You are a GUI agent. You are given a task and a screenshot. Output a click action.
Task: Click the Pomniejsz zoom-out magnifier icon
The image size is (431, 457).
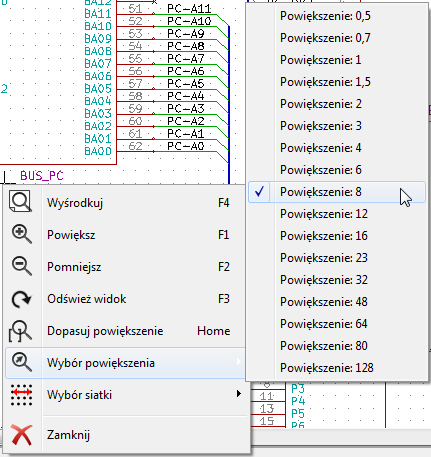pyautogui.click(x=22, y=266)
